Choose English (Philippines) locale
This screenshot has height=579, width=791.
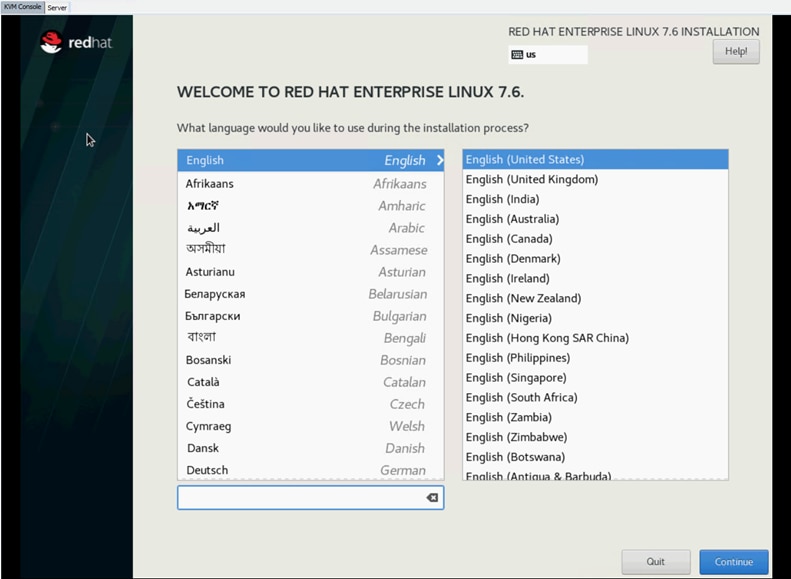pos(595,358)
